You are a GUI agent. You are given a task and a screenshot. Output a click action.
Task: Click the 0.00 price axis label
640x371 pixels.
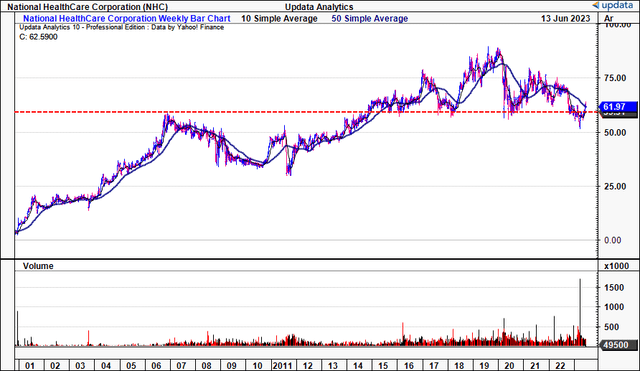[x=613, y=240]
